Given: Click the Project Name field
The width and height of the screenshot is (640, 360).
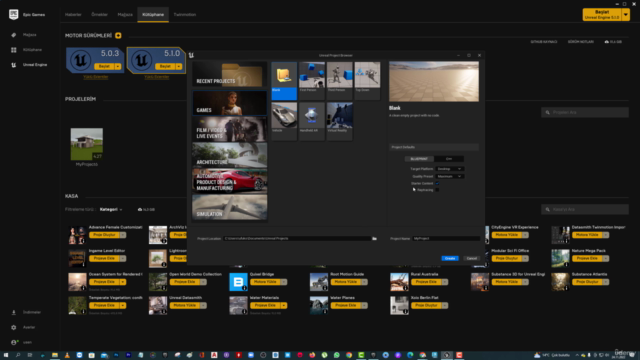Looking at the screenshot, I should 446,238.
